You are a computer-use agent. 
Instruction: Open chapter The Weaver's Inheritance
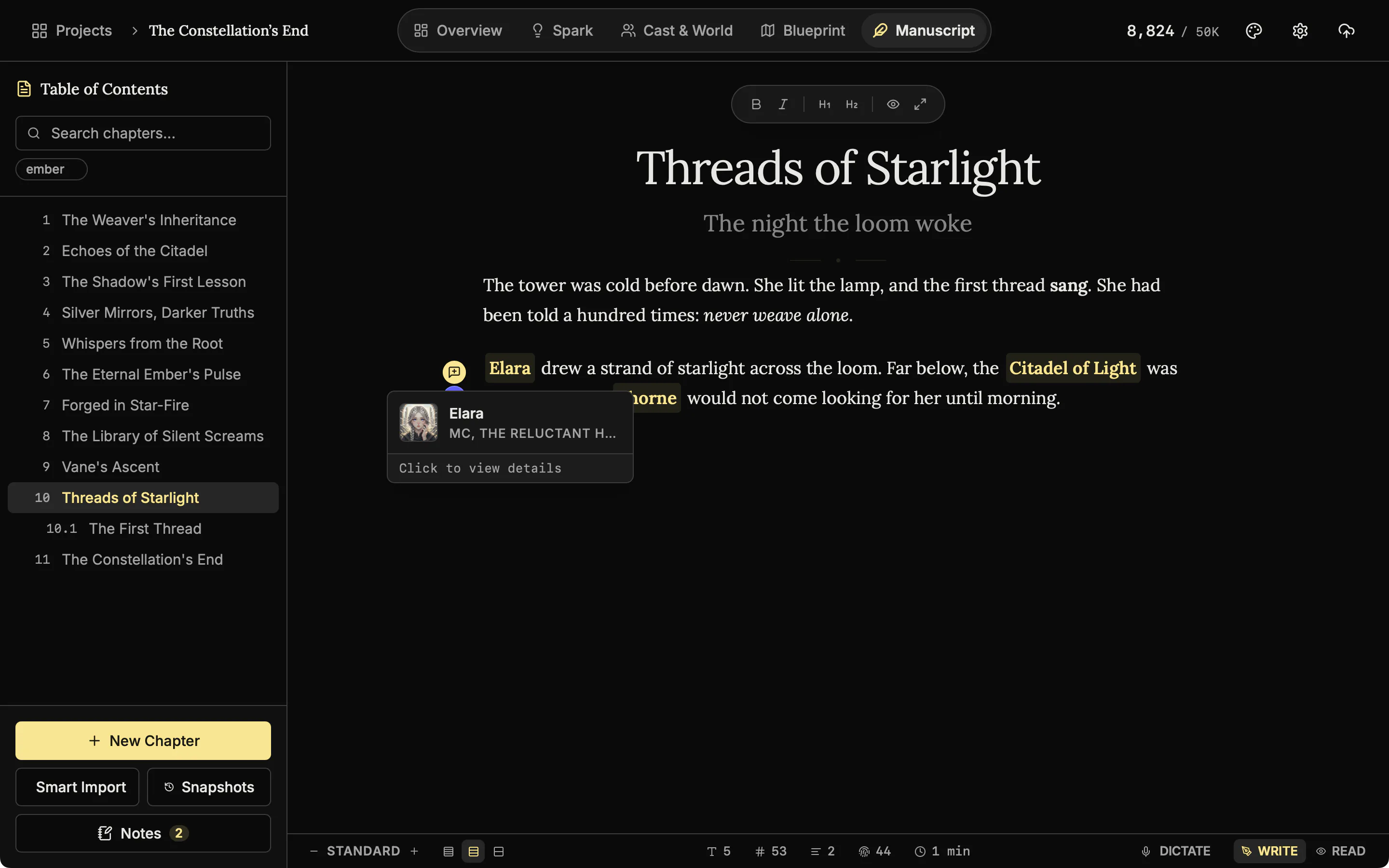143,220
